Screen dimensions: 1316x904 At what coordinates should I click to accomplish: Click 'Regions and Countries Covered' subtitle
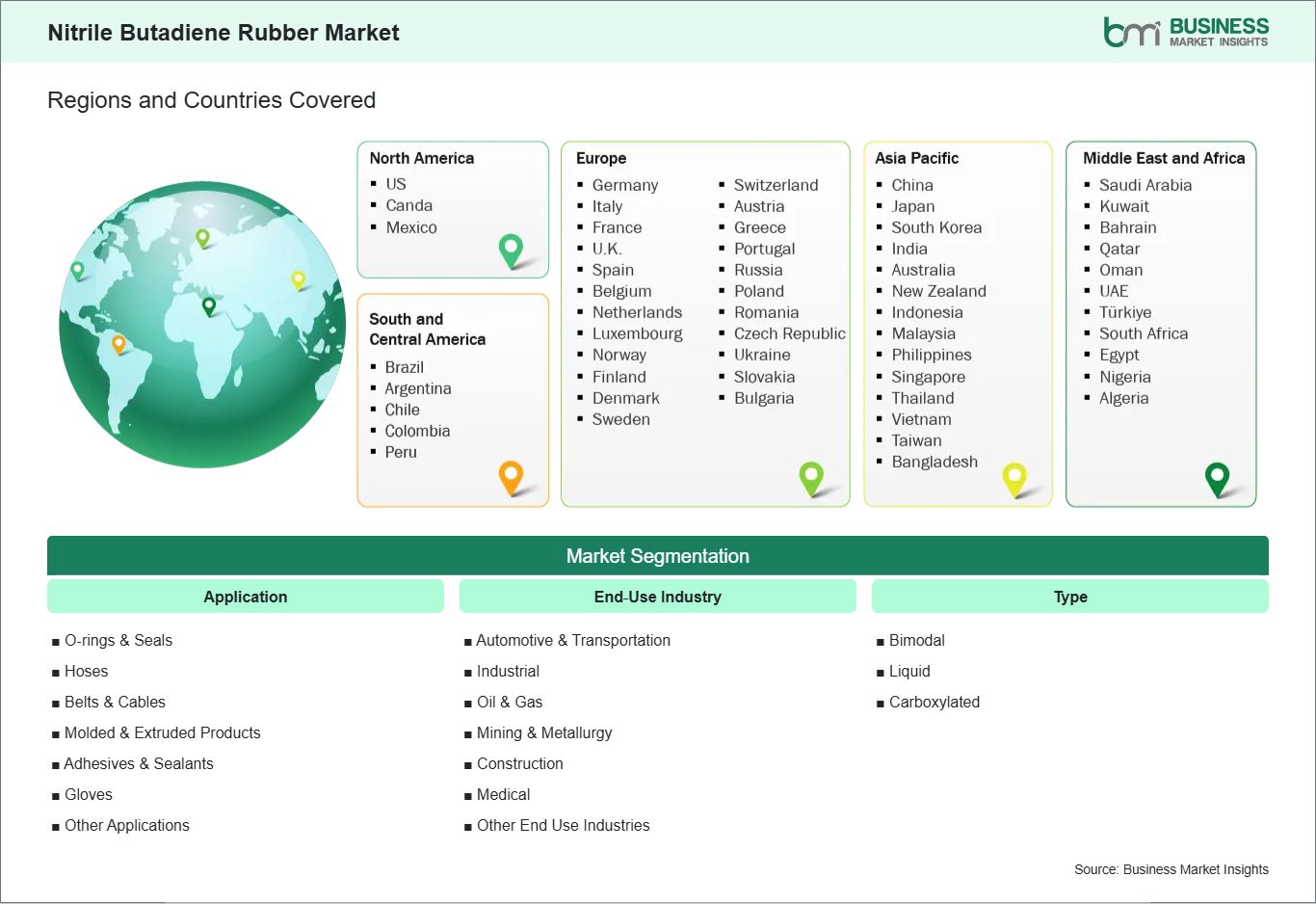pos(212,100)
